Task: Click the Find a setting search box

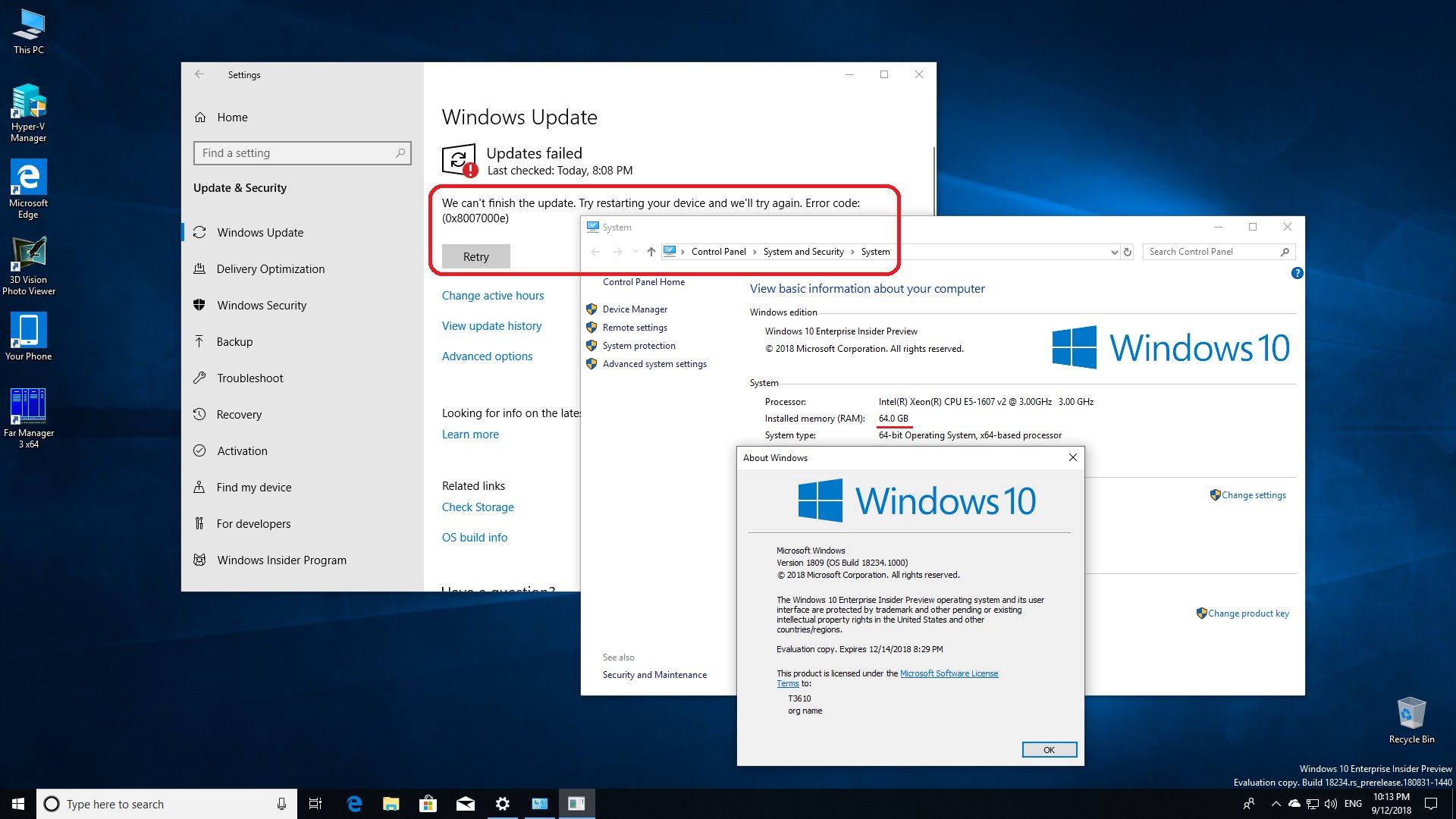Action: coord(302,153)
